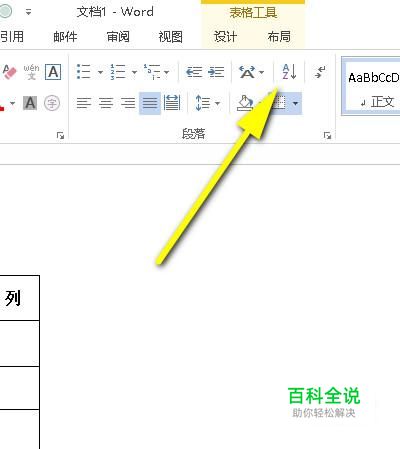Toggle the Character Border button
This screenshot has height=449, width=400.
53,72
